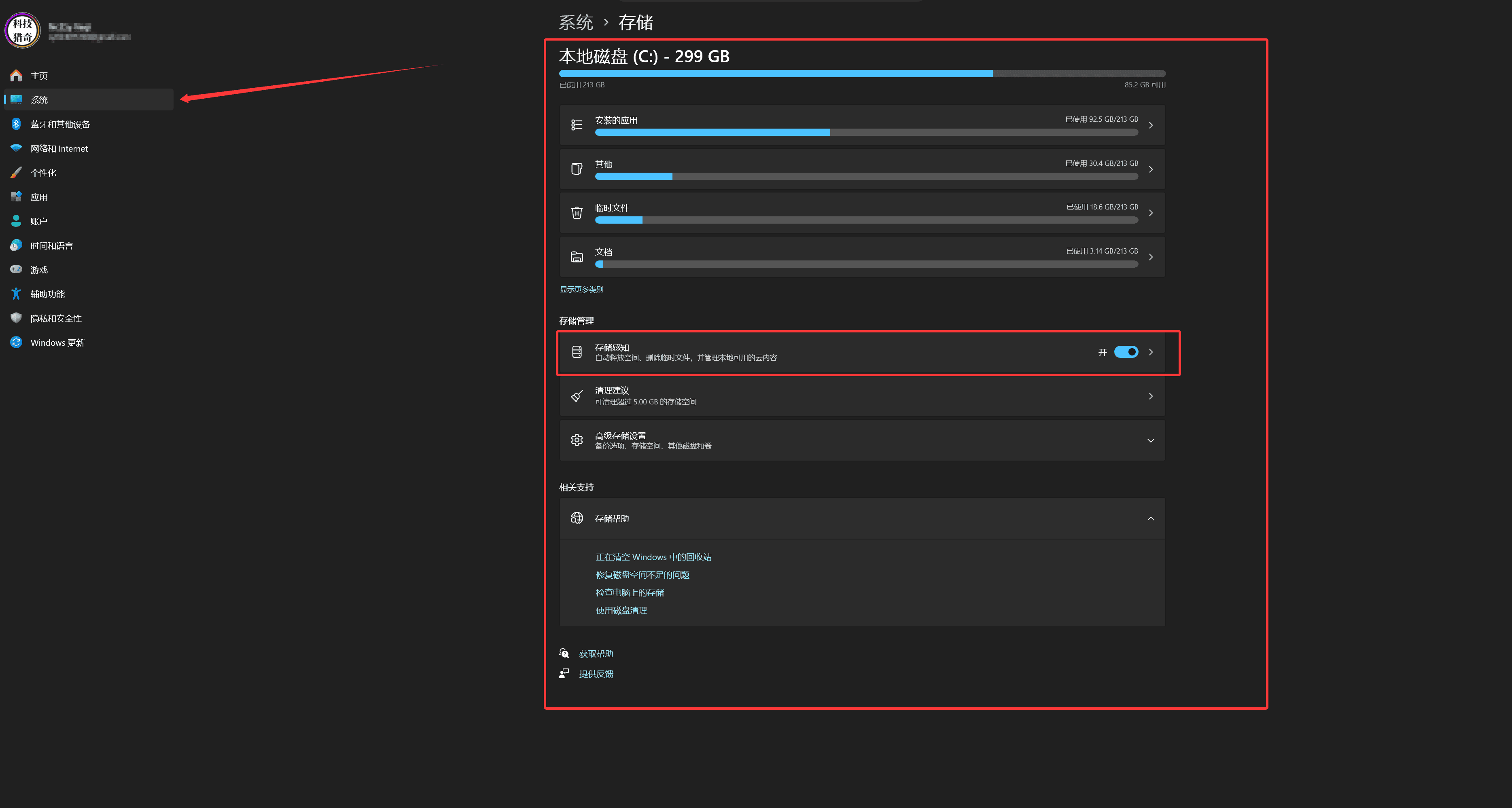Click the temporary files trash icon
1512x808 pixels.
pyautogui.click(x=577, y=212)
